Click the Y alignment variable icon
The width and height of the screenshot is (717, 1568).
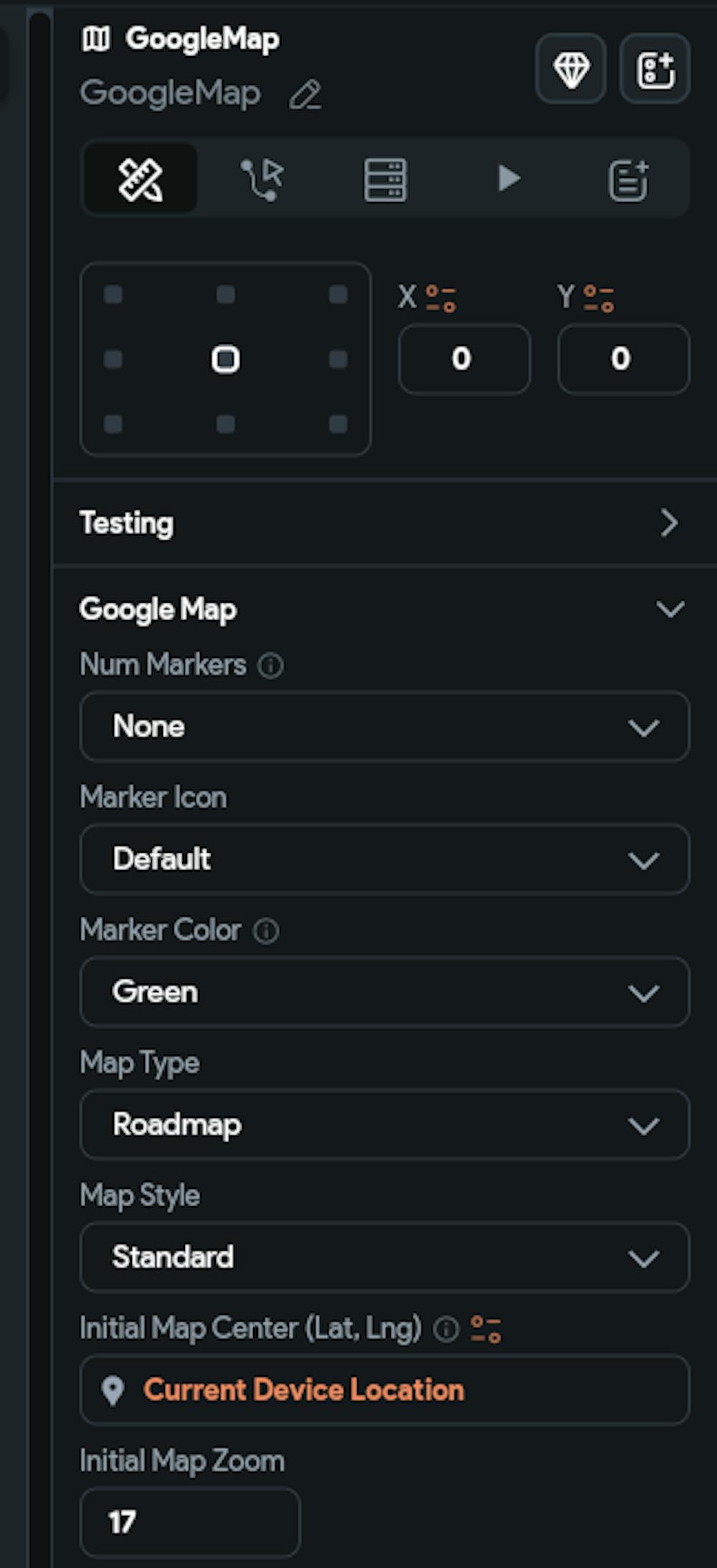pos(599,298)
